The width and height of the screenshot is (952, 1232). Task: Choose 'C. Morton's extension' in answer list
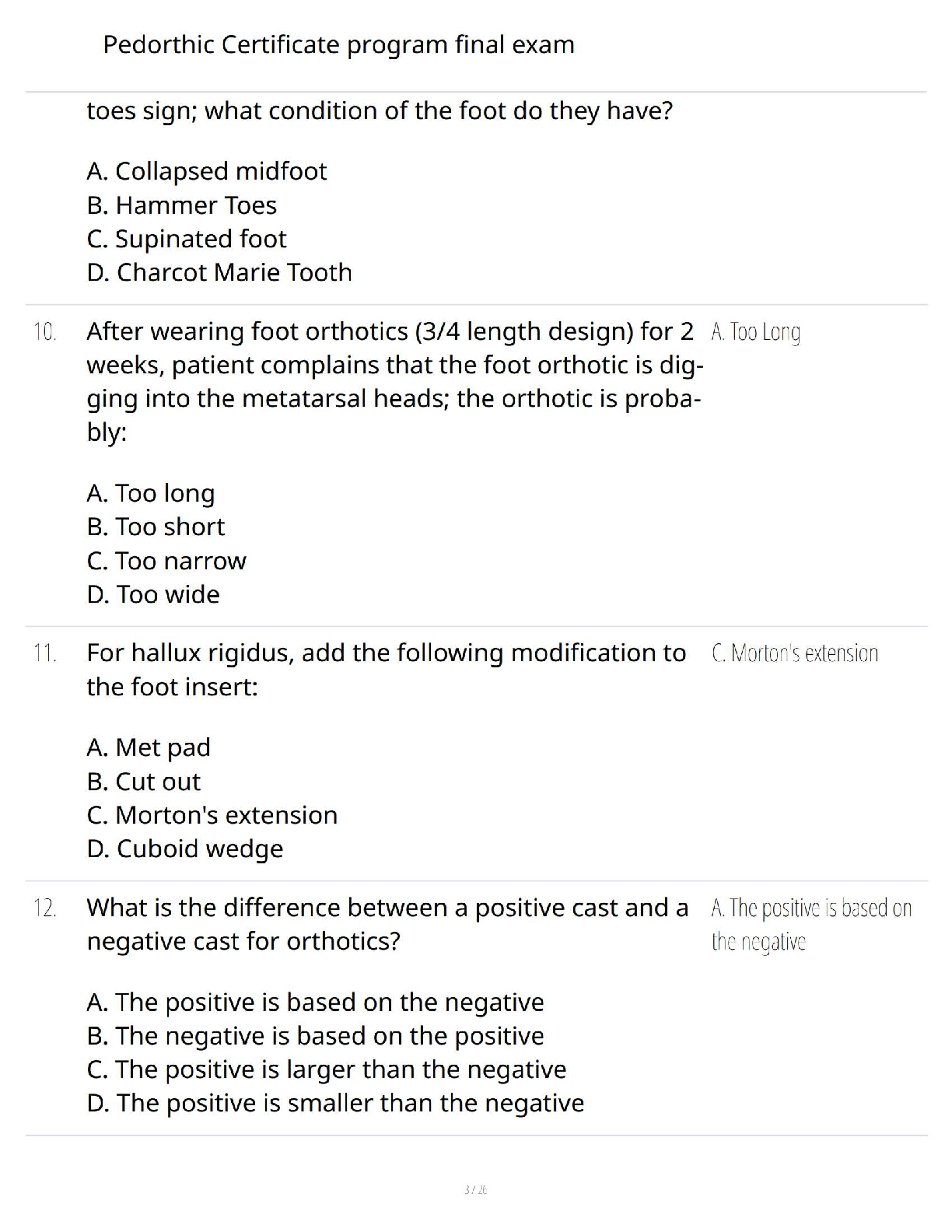point(212,815)
